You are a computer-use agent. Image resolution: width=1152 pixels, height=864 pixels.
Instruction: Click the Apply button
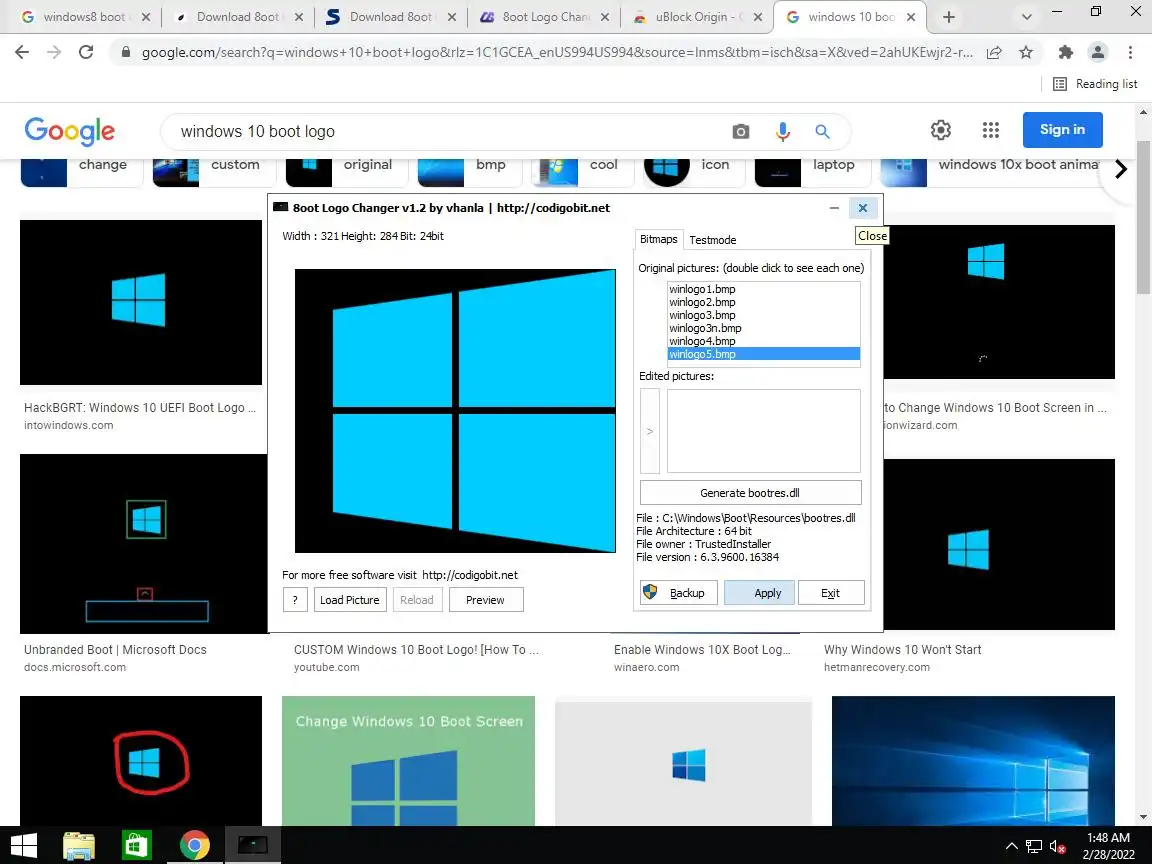[759, 593]
